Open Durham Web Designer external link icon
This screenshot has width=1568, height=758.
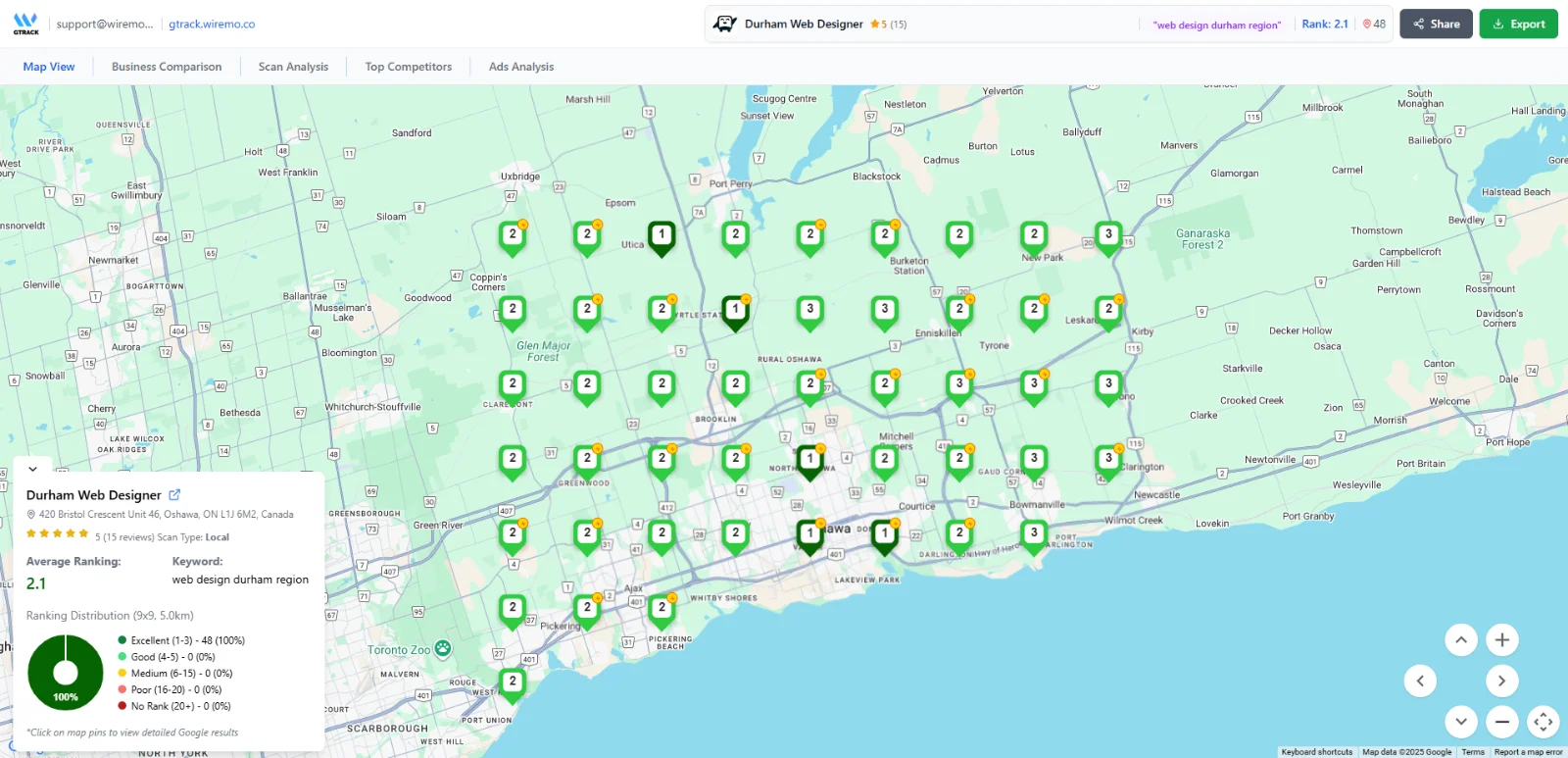point(174,495)
